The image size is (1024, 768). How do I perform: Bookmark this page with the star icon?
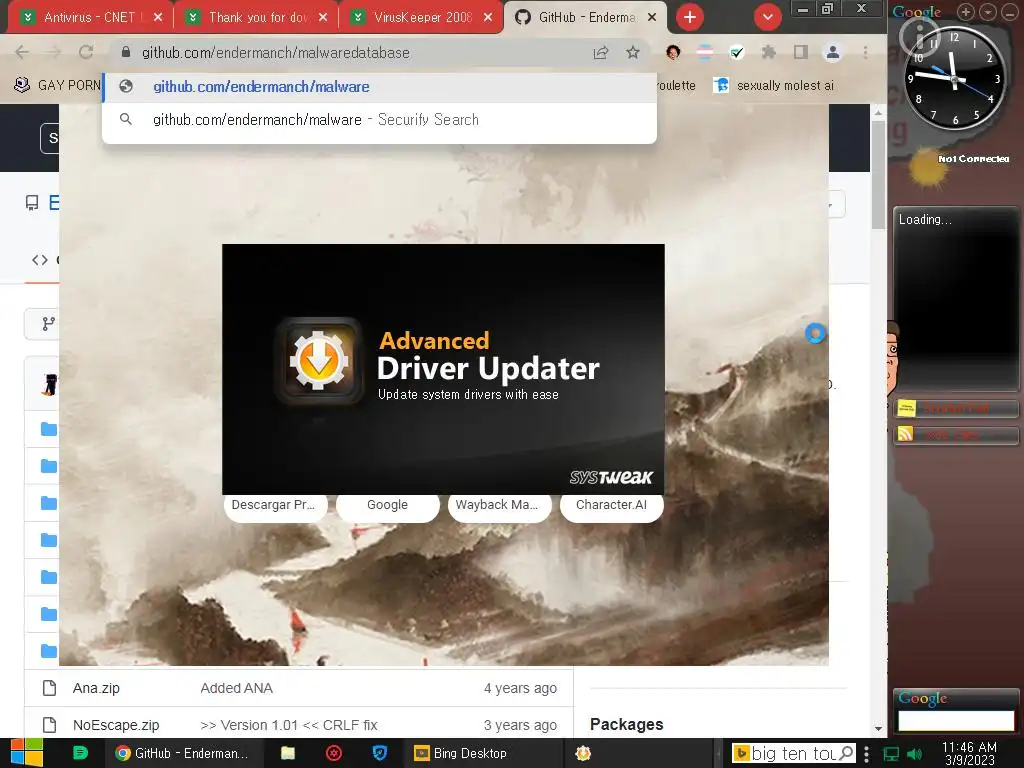pyautogui.click(x=633, y=52)
